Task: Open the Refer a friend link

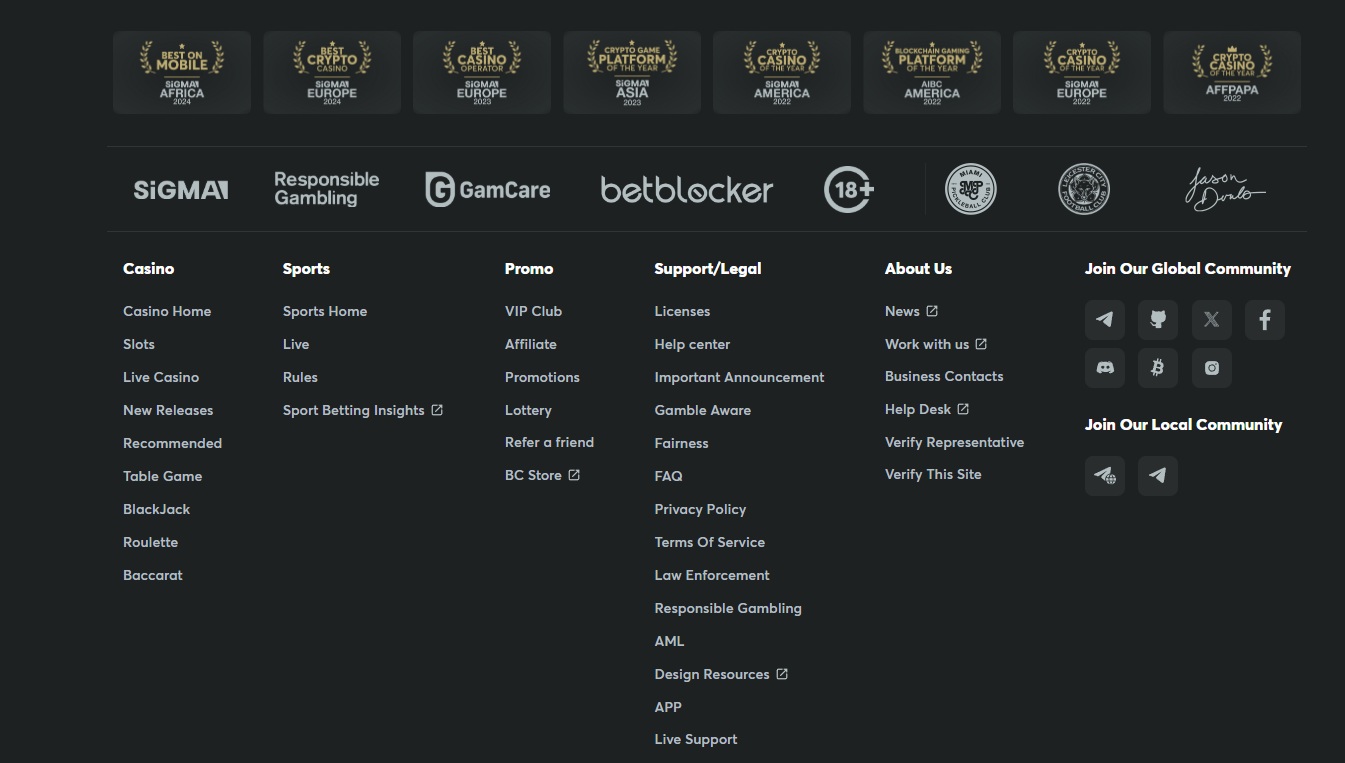Action: coord(549,442)
